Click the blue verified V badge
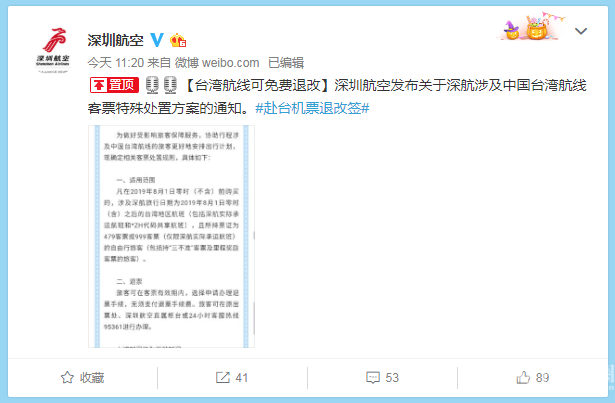Image resolution: width=615 pixels, height=403 pixels. 157,40
